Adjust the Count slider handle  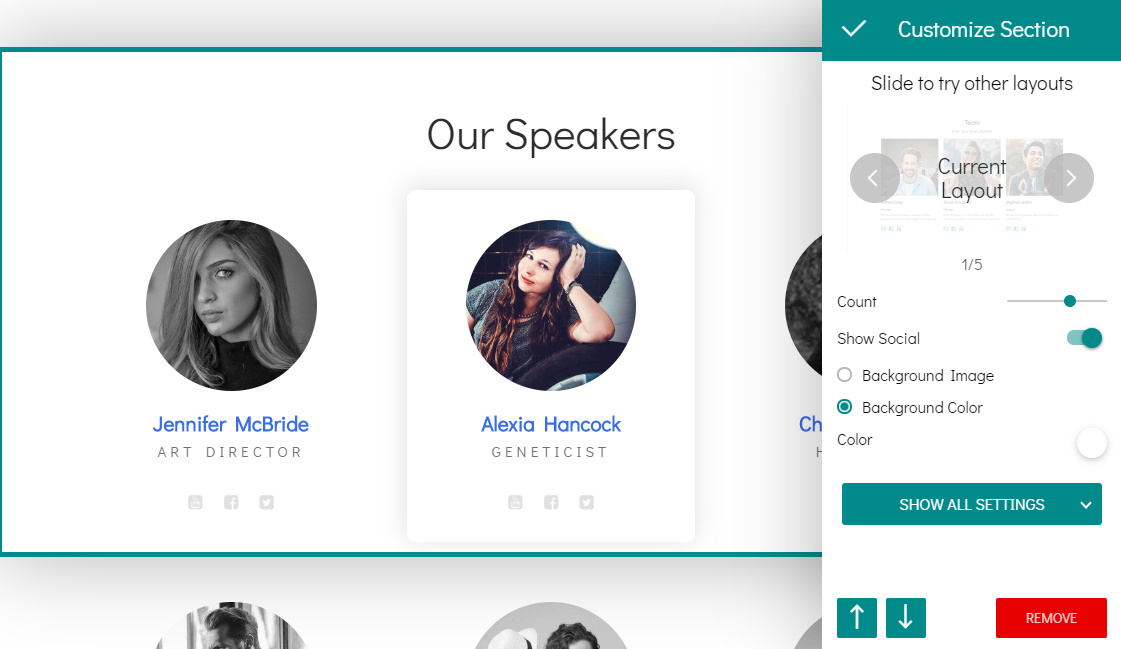coord(1070,301)
